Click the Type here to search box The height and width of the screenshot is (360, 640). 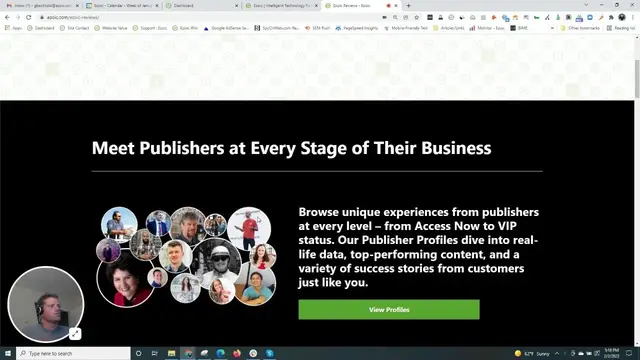pyautogui.click(x=73, y=353)
